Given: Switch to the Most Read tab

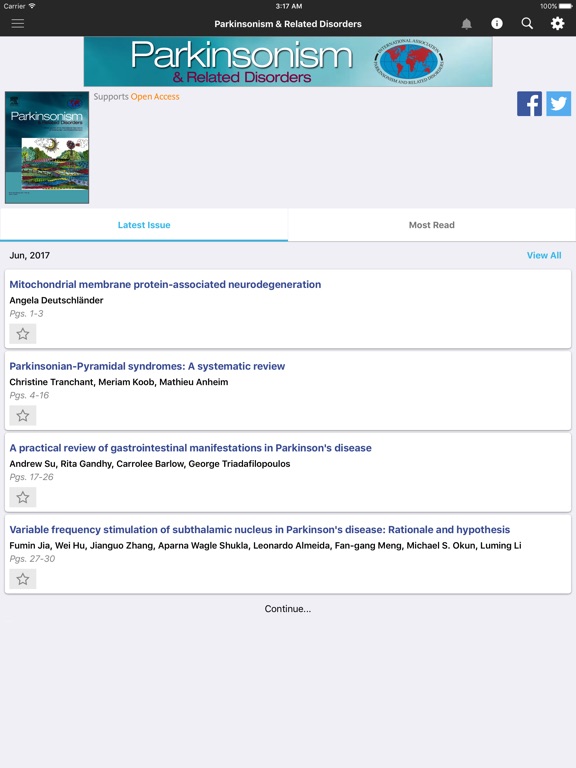Looking at the screenshot, I should pos(432,225).
